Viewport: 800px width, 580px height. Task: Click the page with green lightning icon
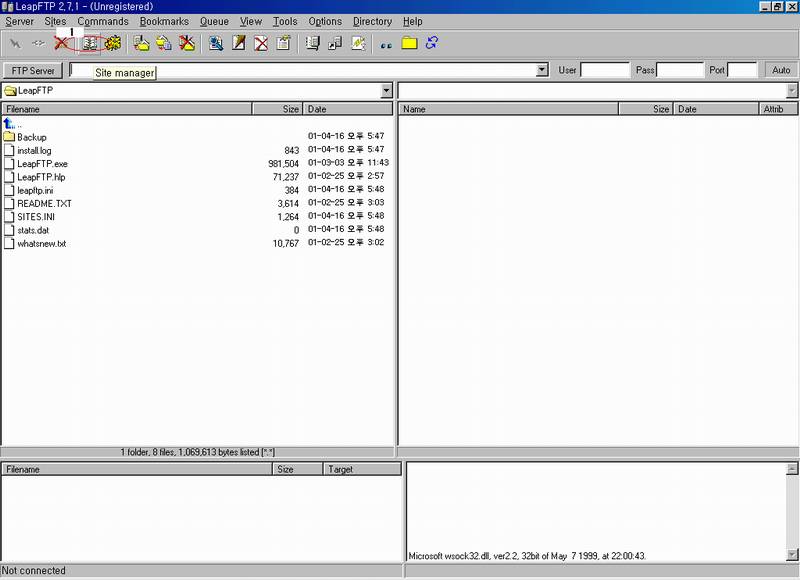point(358,43)
